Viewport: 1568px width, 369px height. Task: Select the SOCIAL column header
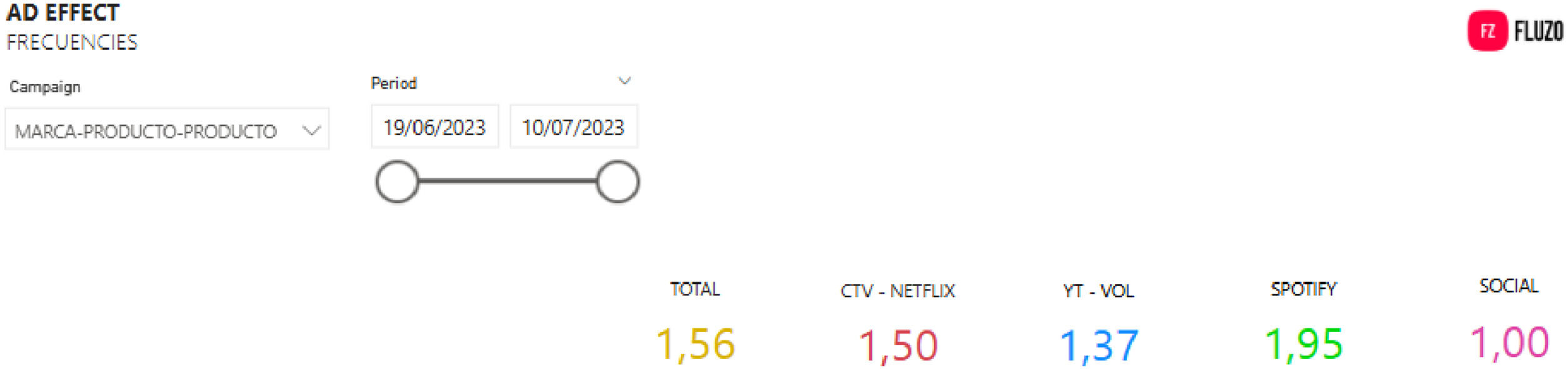point(1509,286)
